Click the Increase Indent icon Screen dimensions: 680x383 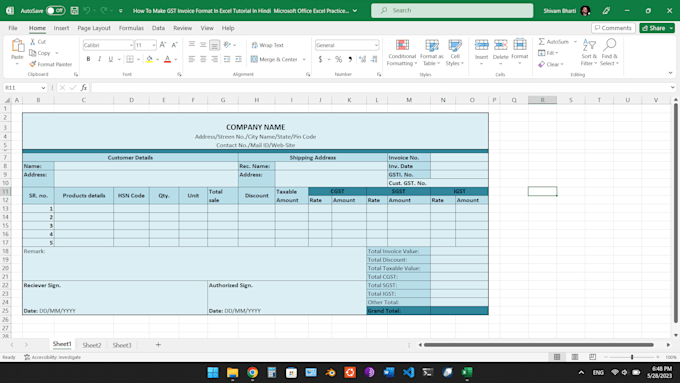(238, 59)
